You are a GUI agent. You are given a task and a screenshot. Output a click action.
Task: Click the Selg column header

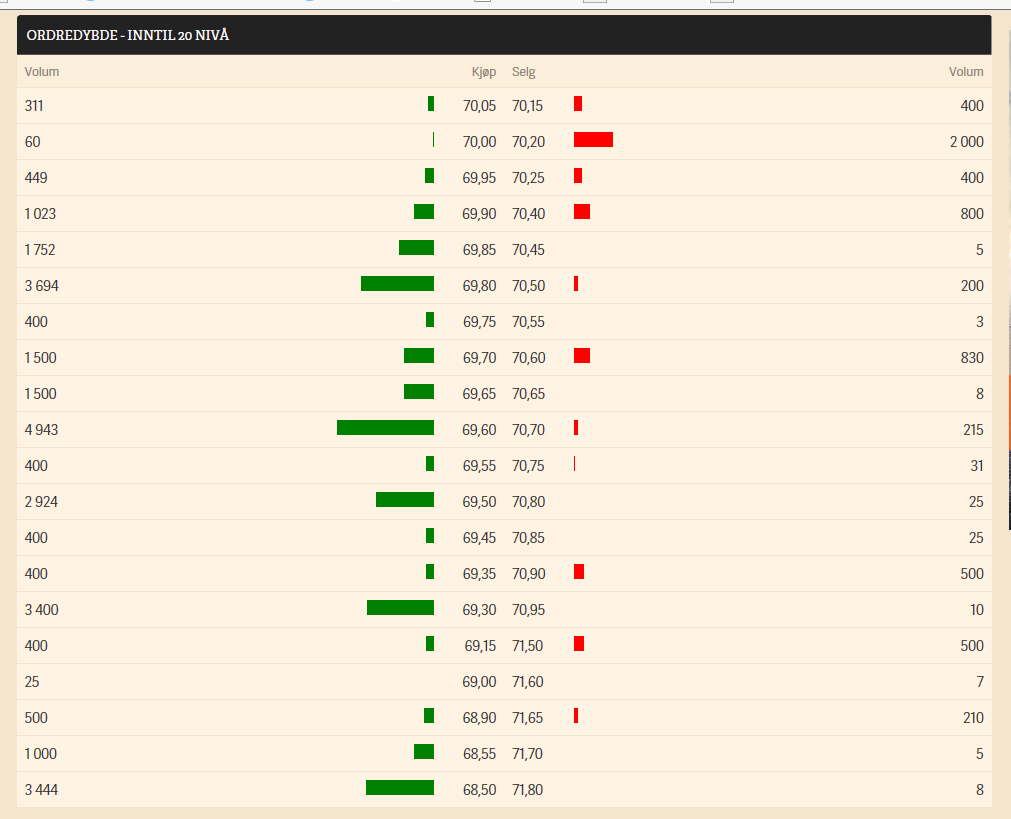click(x=524, y=72)
